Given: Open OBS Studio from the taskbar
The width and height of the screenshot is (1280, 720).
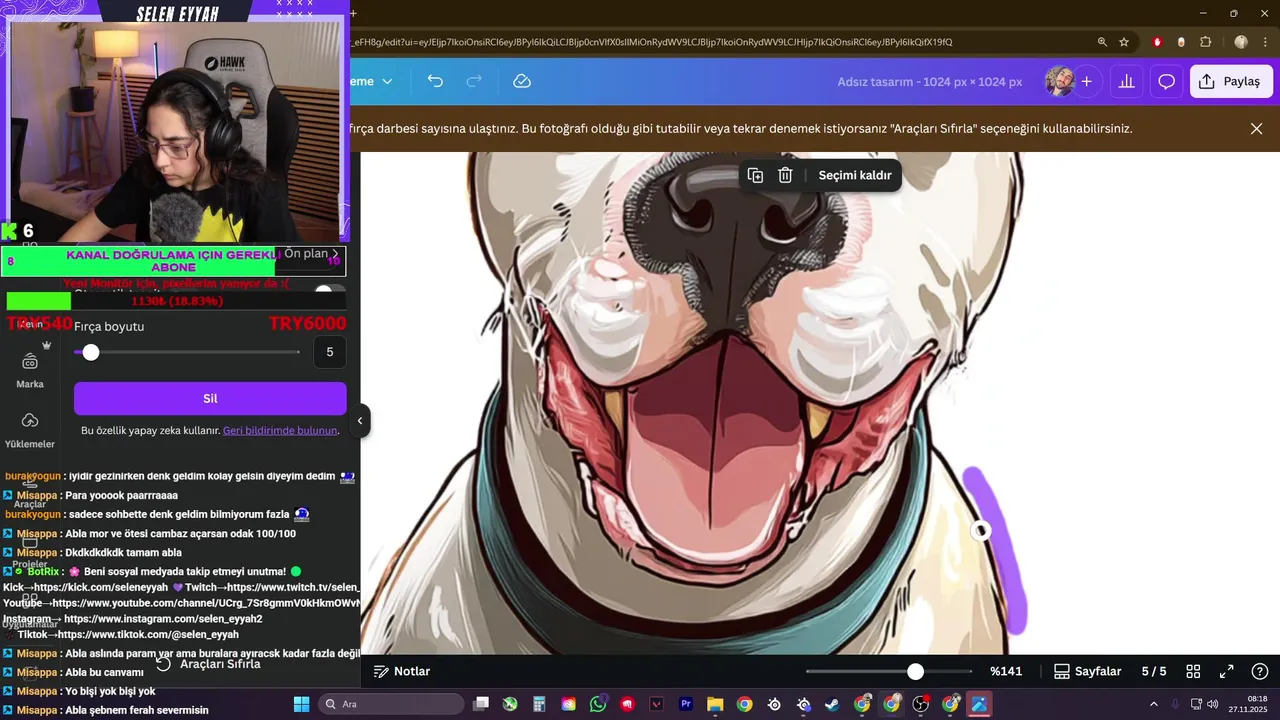Looking at the screenshot, I should click(x=920, y=704).
